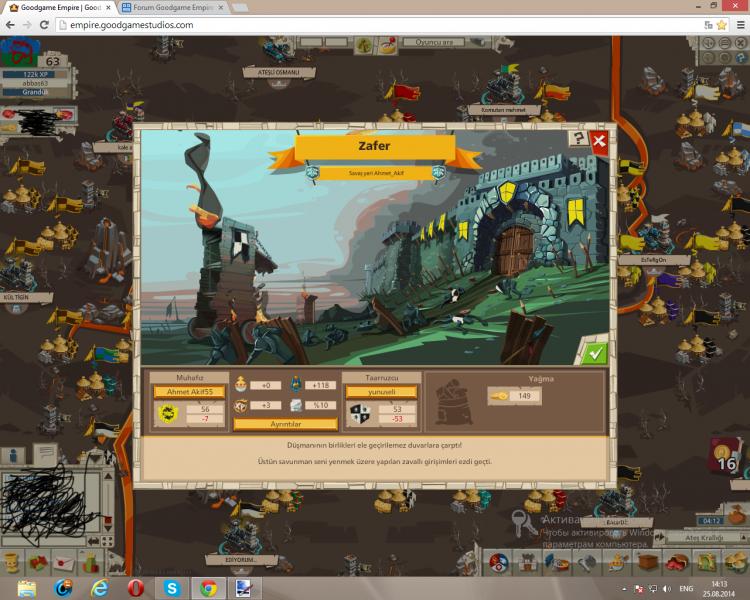The height and width of the screenshot is (600, 750).
Task: Open the Chrome menu hamburger icon
Action: pyautogui.click(x=740, y=25)
